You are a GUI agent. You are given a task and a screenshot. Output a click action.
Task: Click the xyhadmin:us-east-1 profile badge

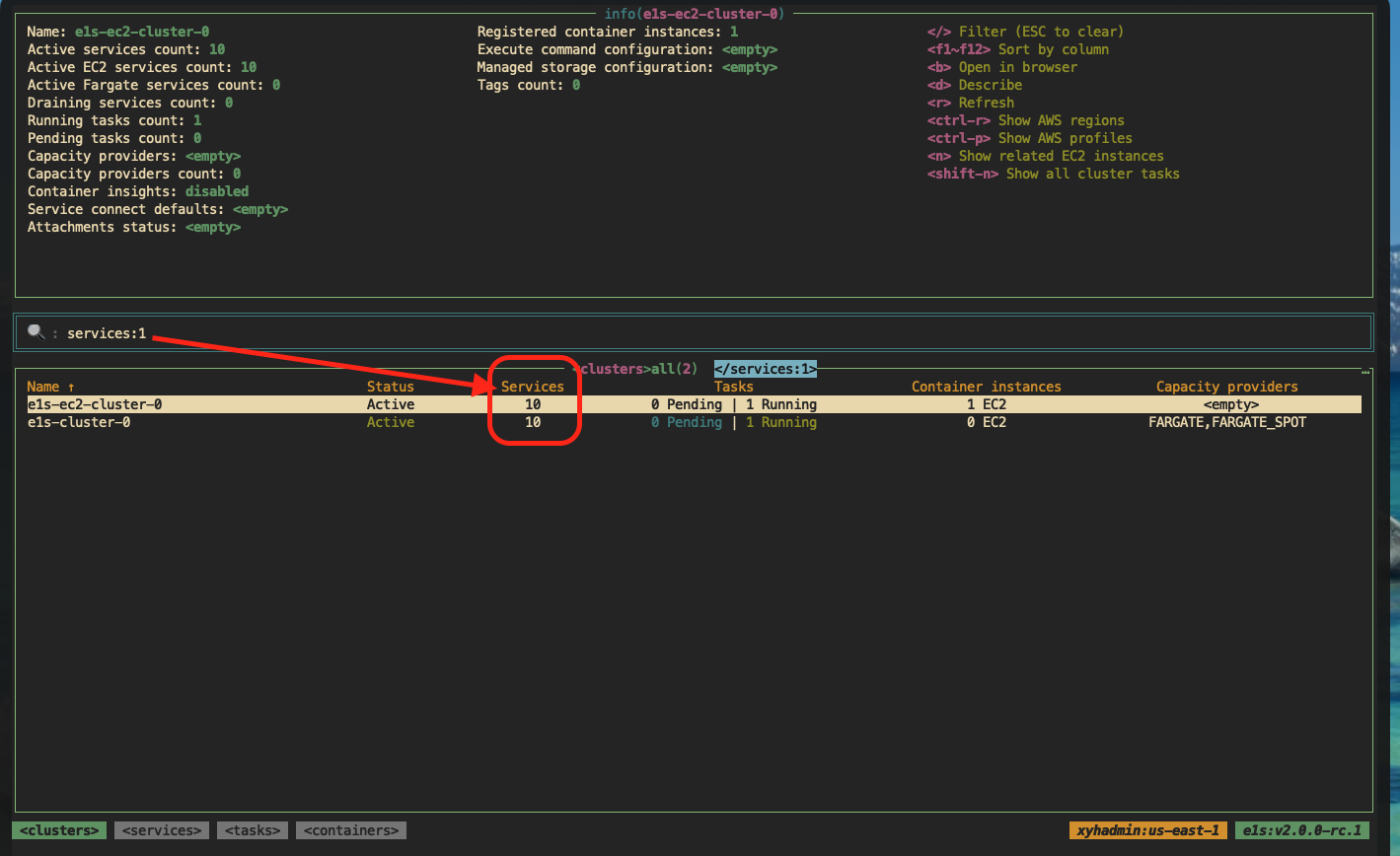1148,830
